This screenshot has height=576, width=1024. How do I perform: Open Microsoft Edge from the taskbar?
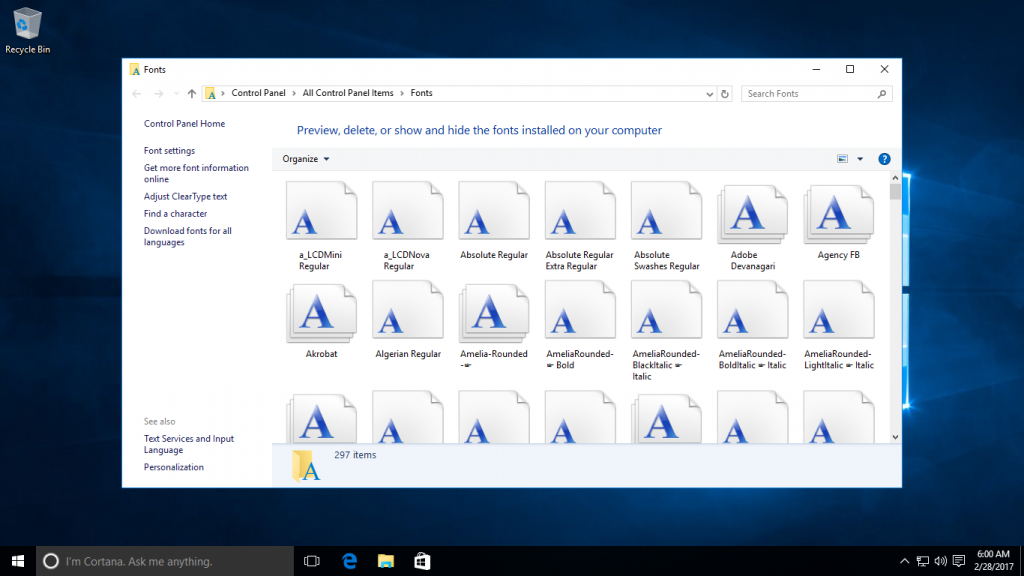[348, 560]
